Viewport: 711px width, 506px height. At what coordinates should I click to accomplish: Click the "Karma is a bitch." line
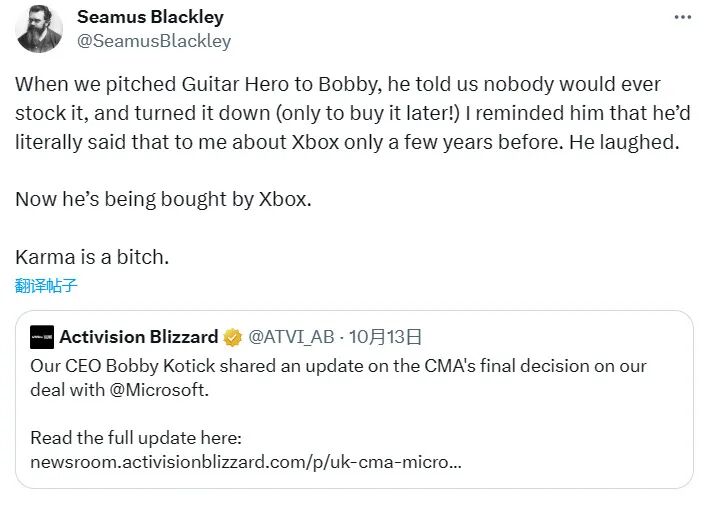coord(92,256)
